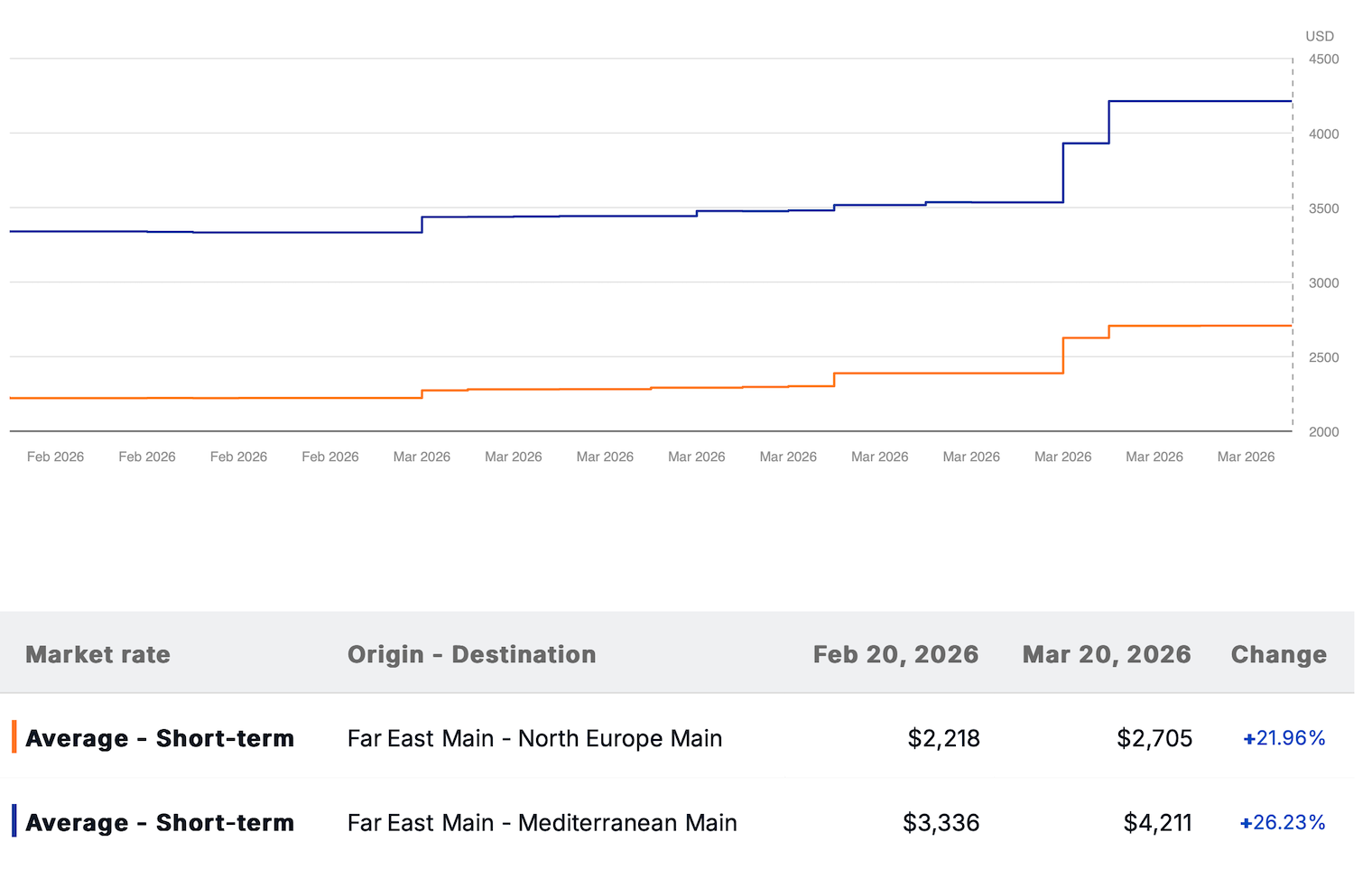Click the $4,211 rate value
1372x869 pixels.
point(1157,822)
